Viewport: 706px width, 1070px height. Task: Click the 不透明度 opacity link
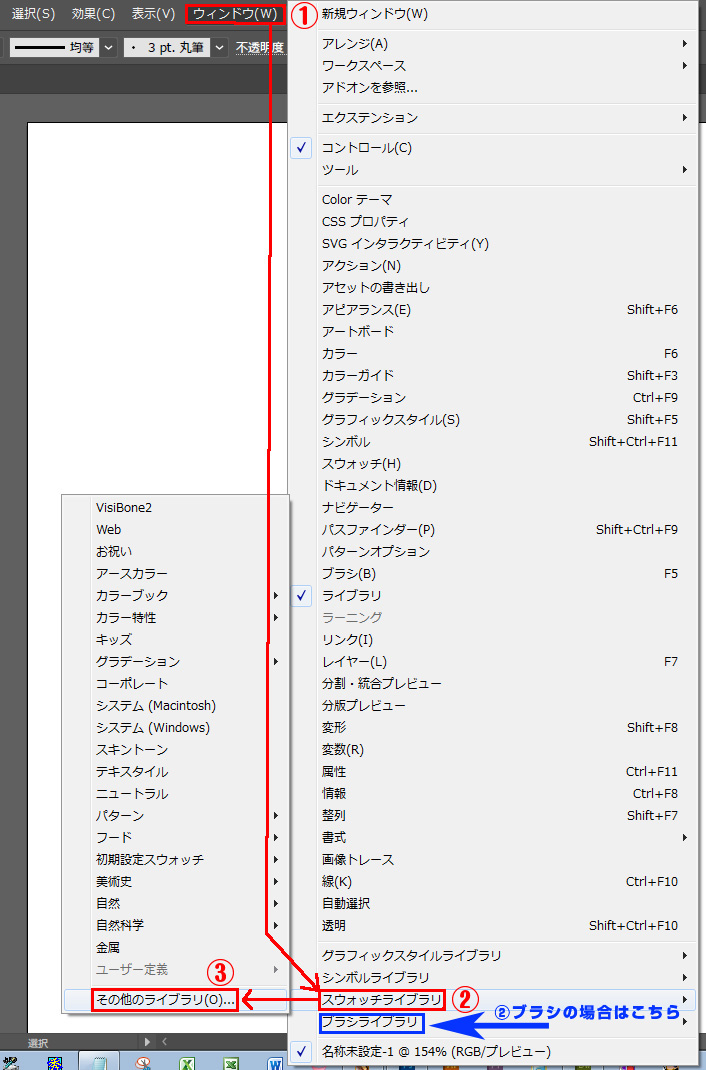coord(259,47)
